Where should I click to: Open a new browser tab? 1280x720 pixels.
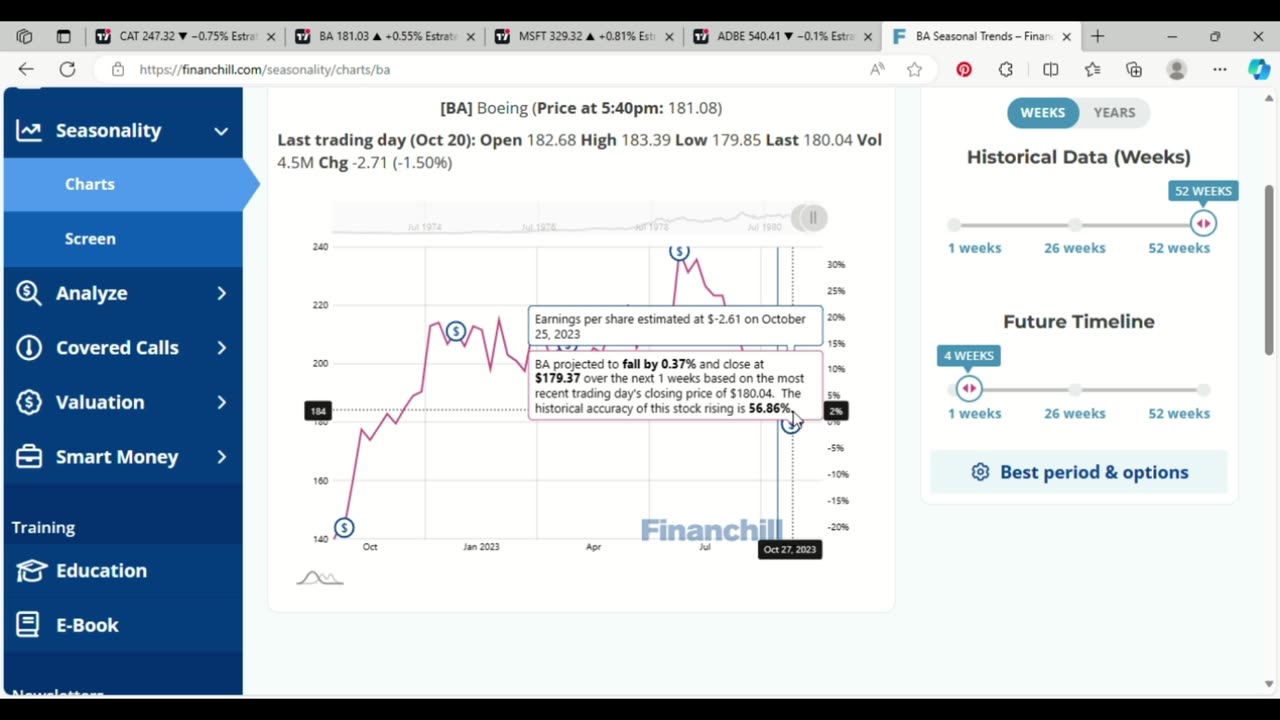click(1097, 36)
